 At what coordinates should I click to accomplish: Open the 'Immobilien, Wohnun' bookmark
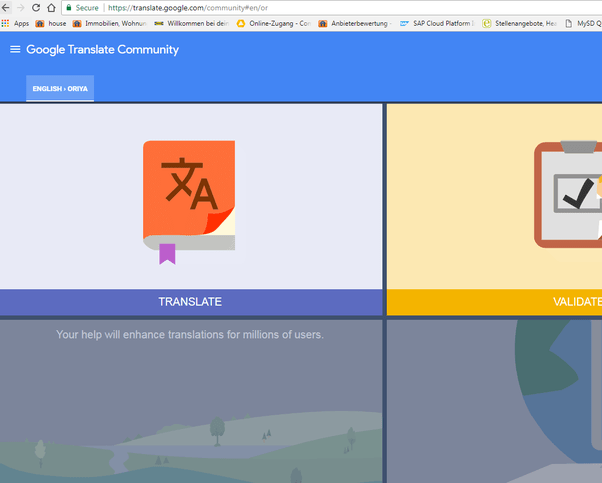pyautogui.click(x=109, y=23)
